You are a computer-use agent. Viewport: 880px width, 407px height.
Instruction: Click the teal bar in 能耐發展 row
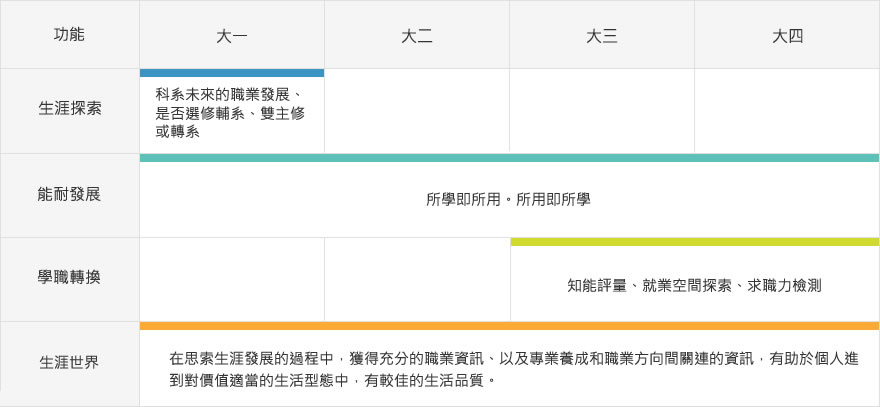coord(509,157)
